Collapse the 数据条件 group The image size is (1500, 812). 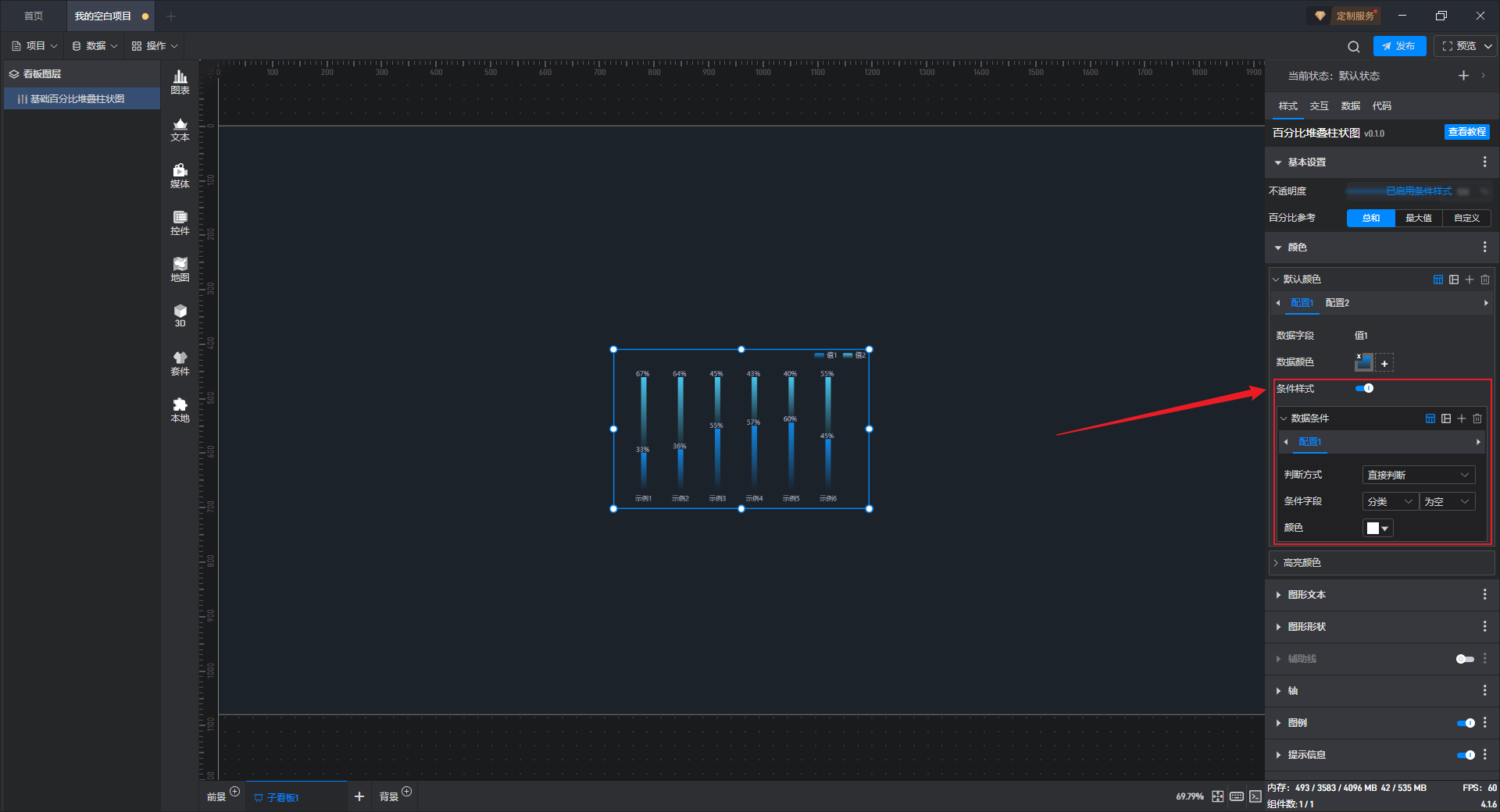(1284, 418)
